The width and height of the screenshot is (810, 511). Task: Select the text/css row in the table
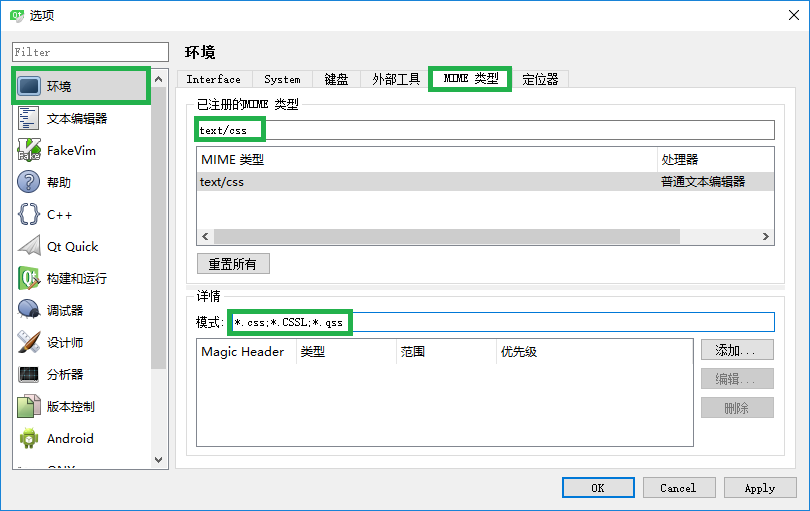(x=485, y=182)
